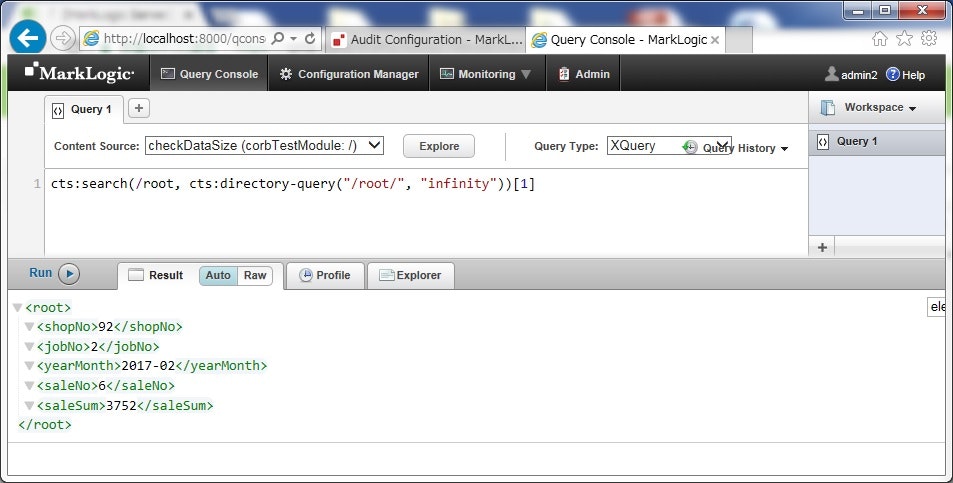Screen dimensions: 953x483
Task: Click the closing </root> tag
Action: click(45, 425)
